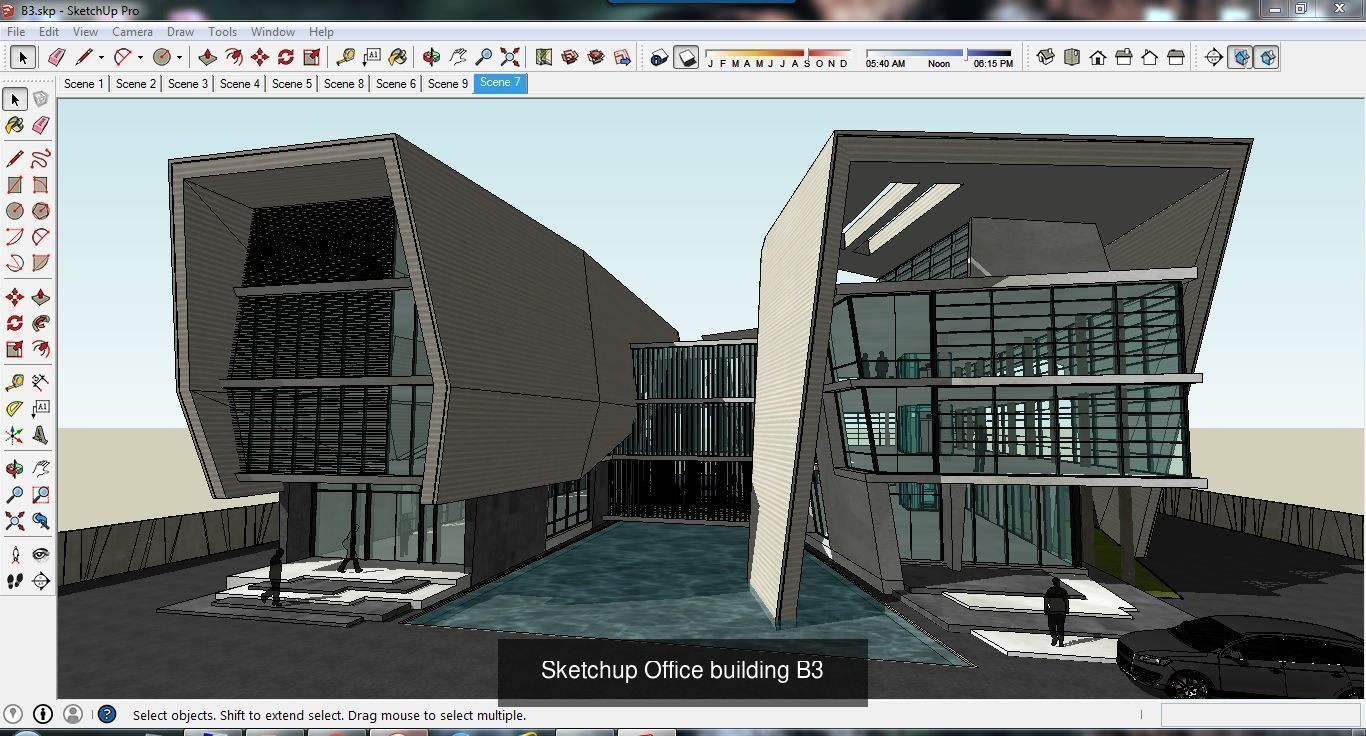Viewport: 1366px width, 736px height.
Task: Switch to Scene 5 tab
Action: [291, 84]
